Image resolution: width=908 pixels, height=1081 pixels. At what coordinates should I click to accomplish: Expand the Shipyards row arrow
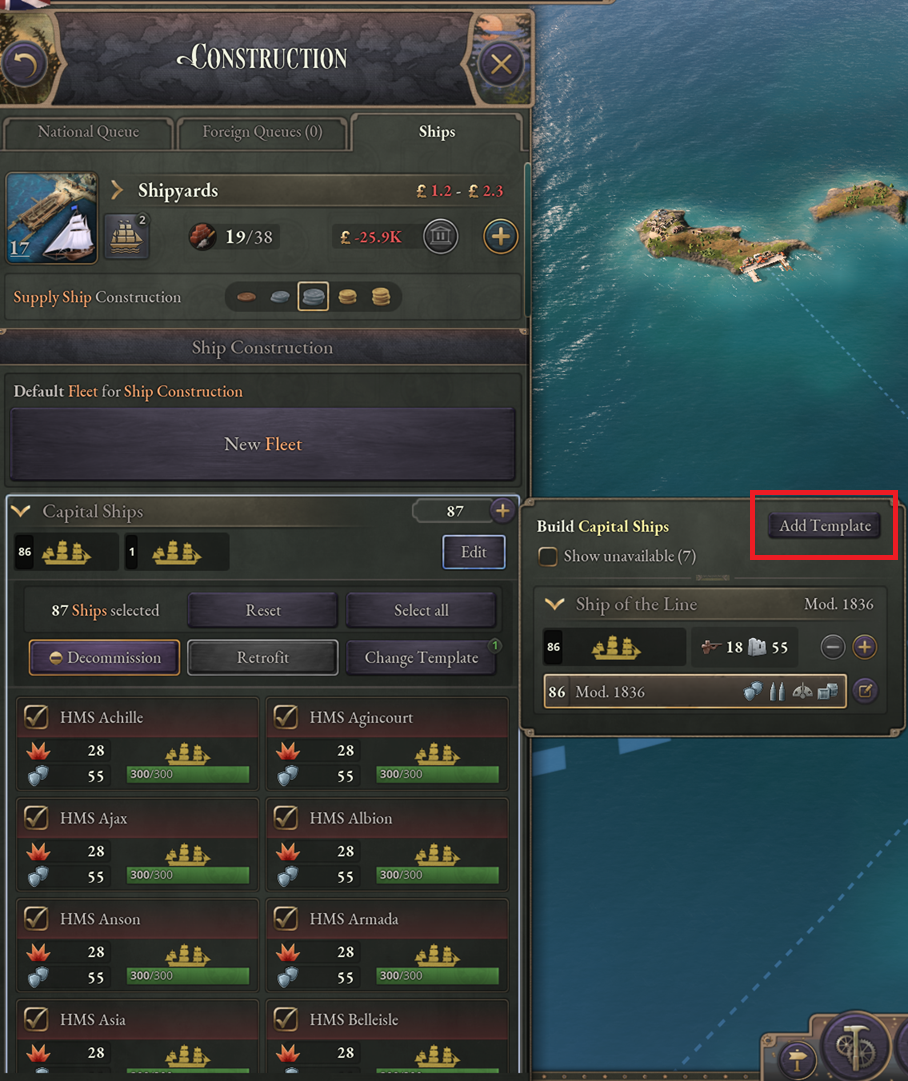coord(117,190)
